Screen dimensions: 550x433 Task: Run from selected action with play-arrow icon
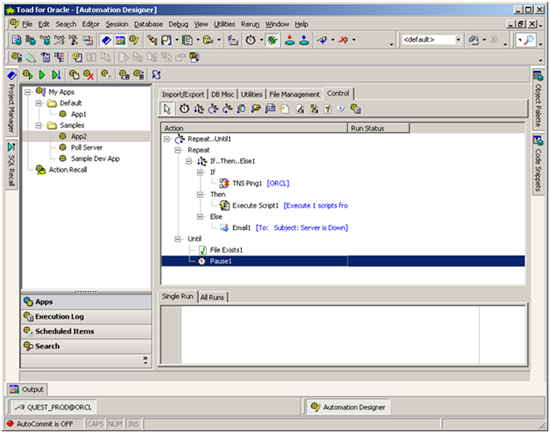point(56,75)
